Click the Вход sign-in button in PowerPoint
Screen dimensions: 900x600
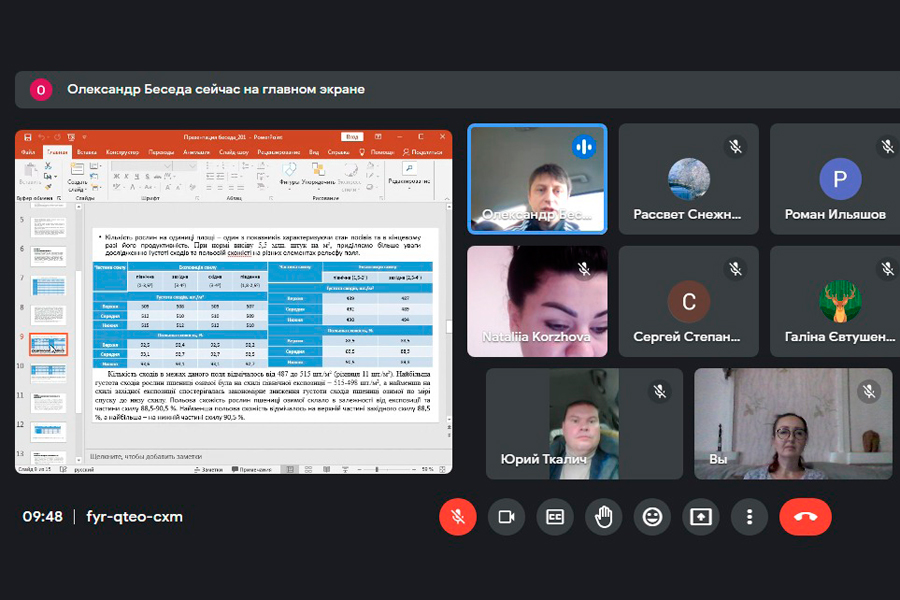[x=352, y=137]
